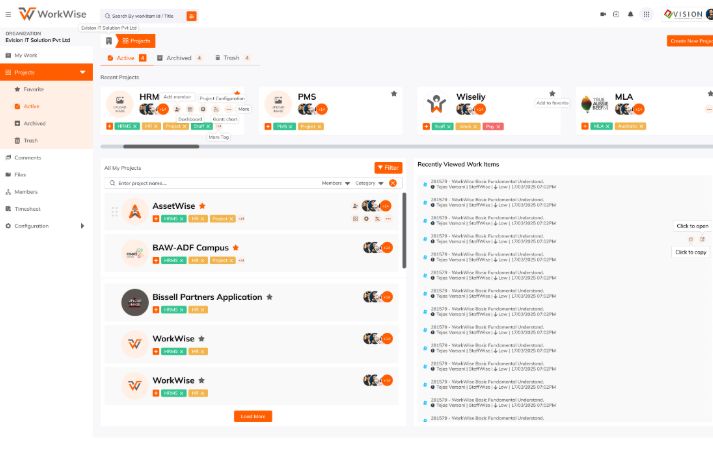713x469 pixels.
Task: Open AssetWise row's Gantt chart icon
Action: coord(377,219)
